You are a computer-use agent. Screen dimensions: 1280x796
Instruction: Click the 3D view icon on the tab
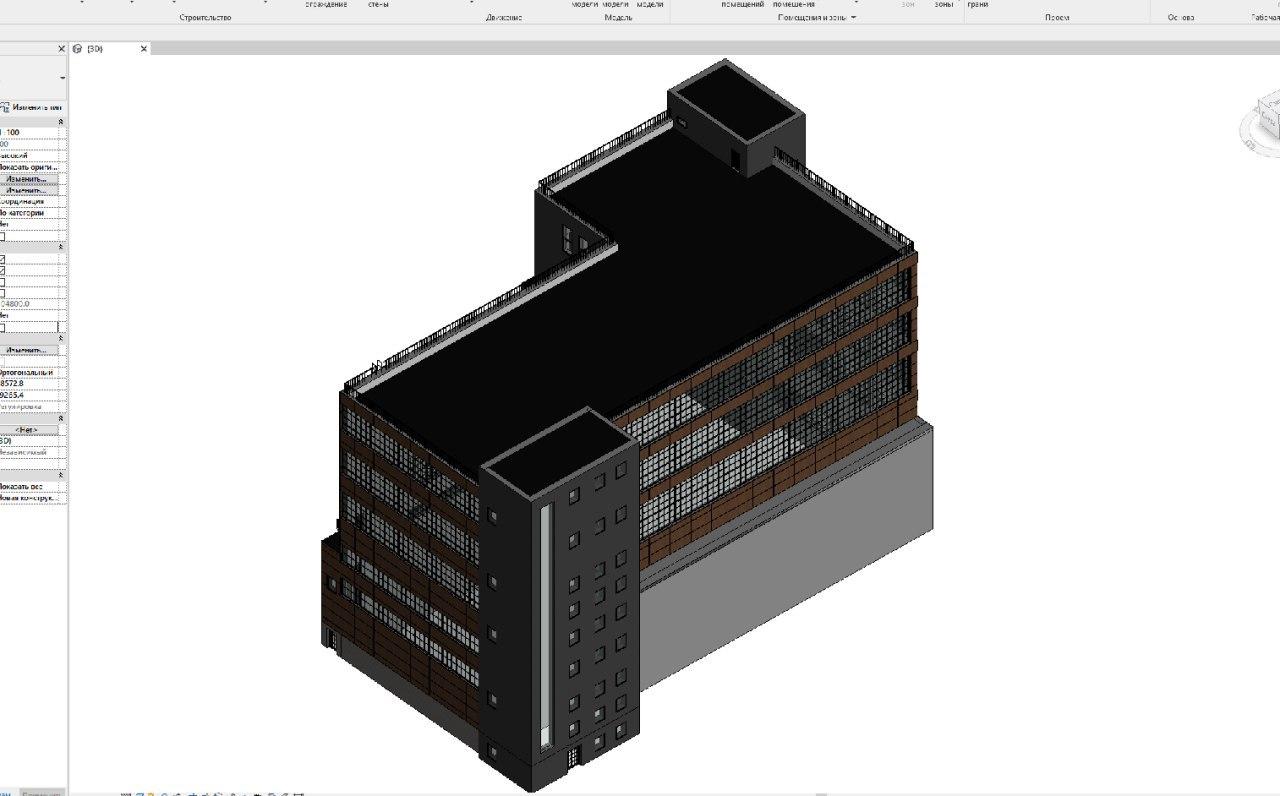pyautogui.click(x=78, y=49)
